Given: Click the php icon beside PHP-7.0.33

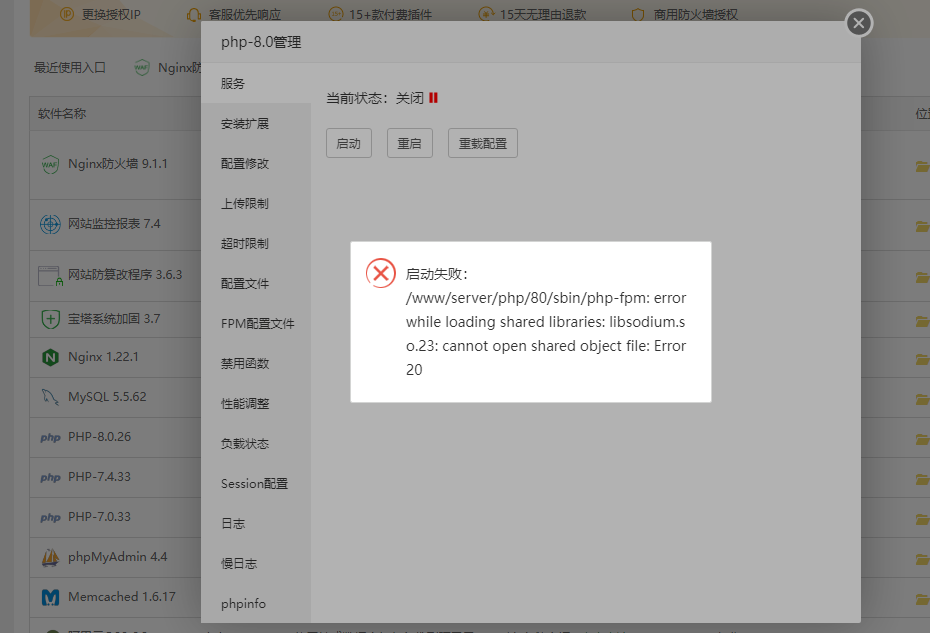Looking at the screenshot, I should coord(50,517).
